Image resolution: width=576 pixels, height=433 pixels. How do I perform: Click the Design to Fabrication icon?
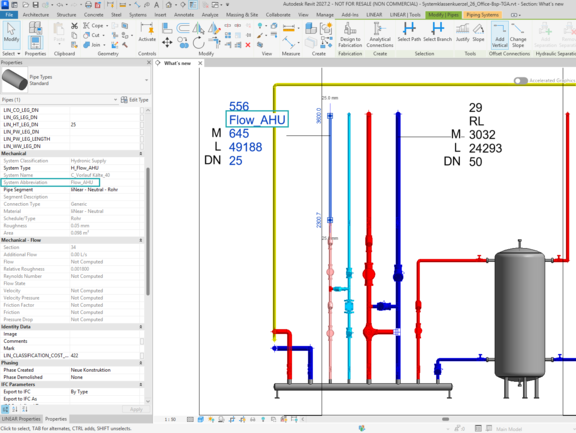point(350,35)
